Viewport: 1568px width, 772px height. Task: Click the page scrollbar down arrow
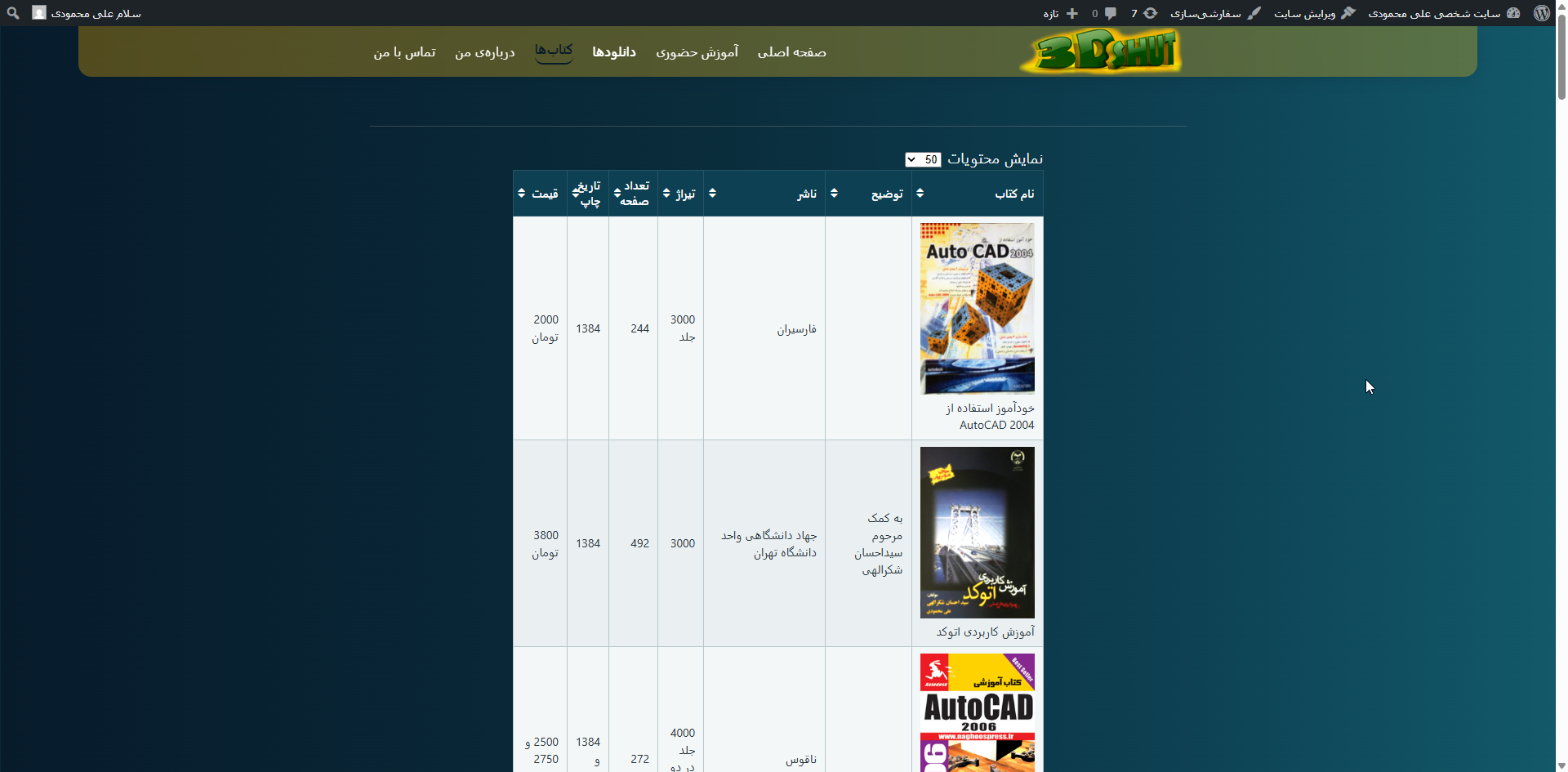pyautogui.click(x=1561, y=765)
